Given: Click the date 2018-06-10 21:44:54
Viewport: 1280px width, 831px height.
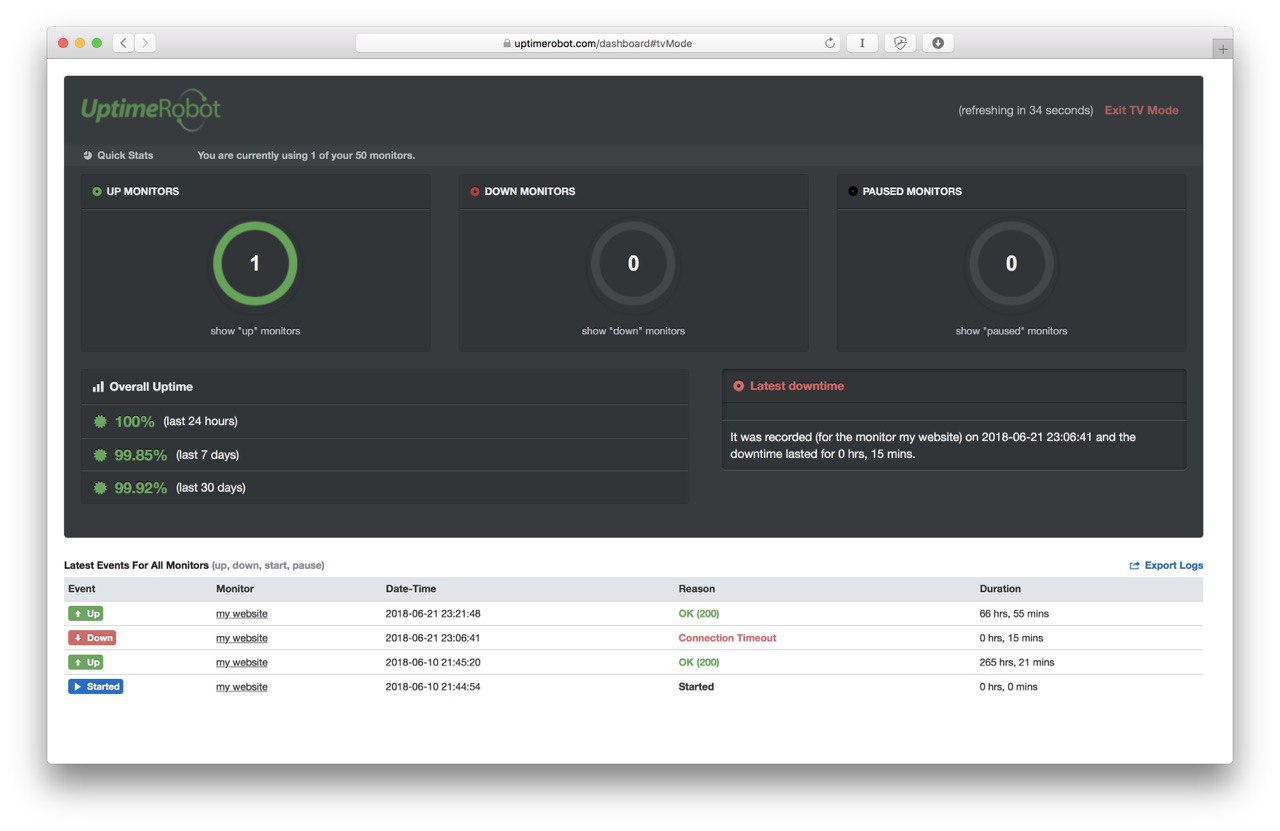Looking at the screenshot, I should pos(433,687).
